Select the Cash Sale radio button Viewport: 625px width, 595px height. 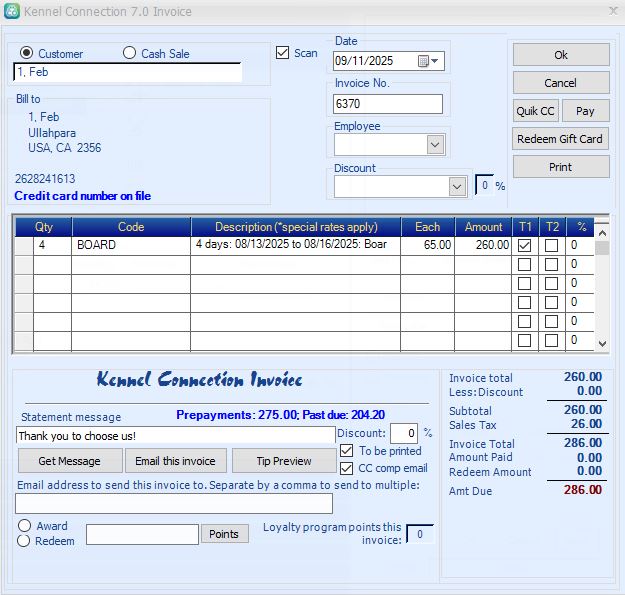[130, 54]
